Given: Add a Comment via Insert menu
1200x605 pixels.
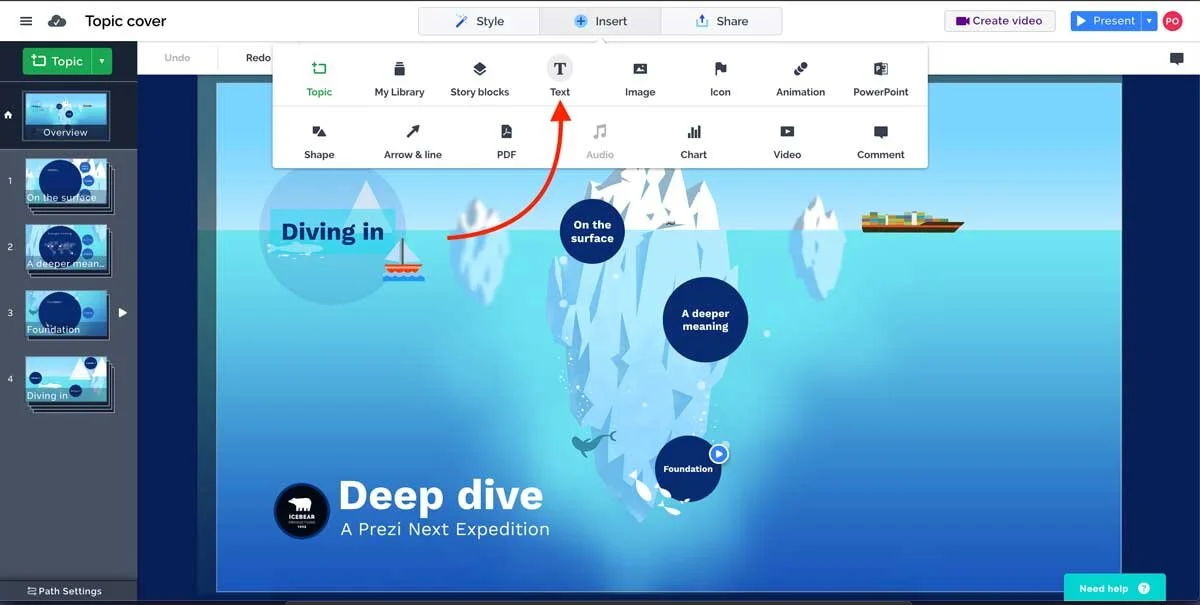Looking at the screenshot, I should (879, 140).
